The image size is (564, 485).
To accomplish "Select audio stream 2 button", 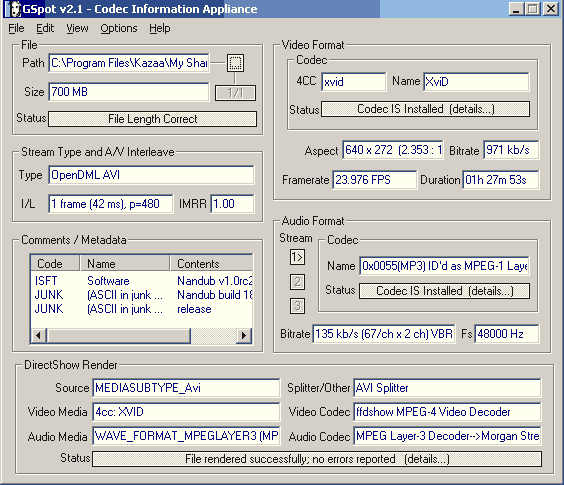I will coord(297,282).
